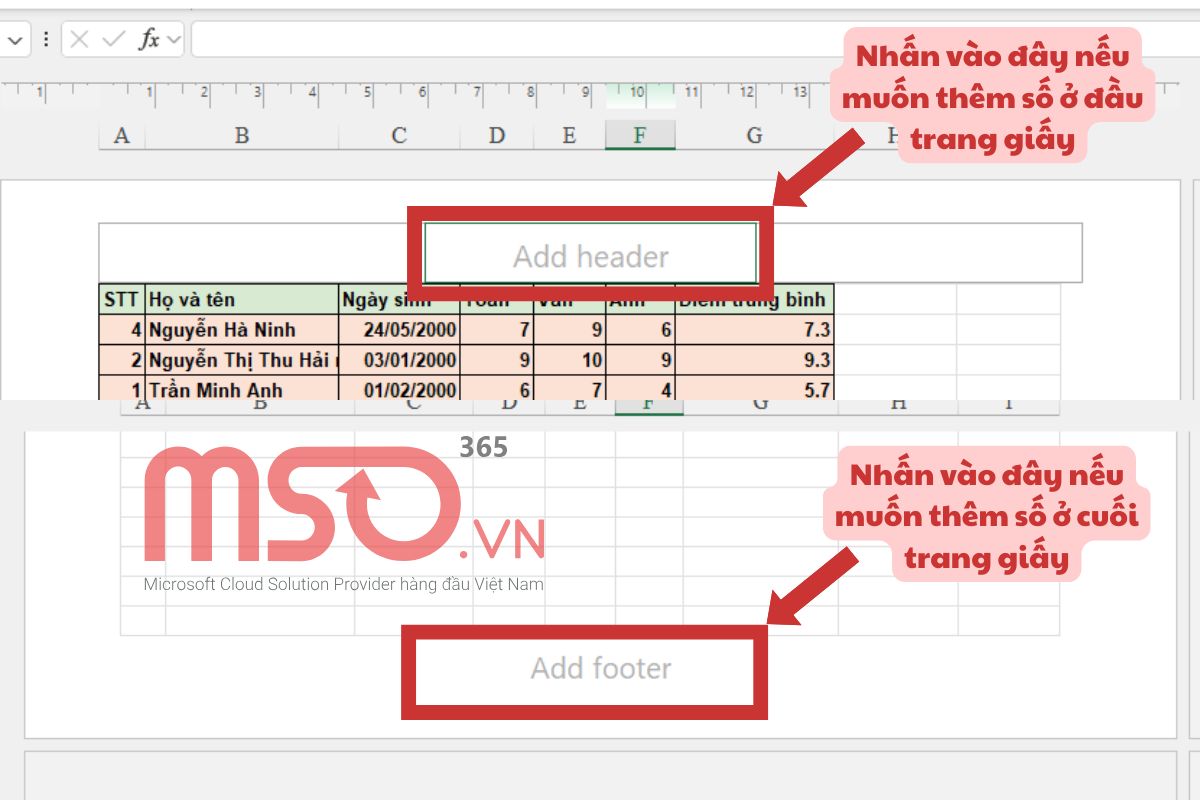The width and height of the screenshot is (1200, 800).
Task: Select the left header section box
Action: (262, 253)
